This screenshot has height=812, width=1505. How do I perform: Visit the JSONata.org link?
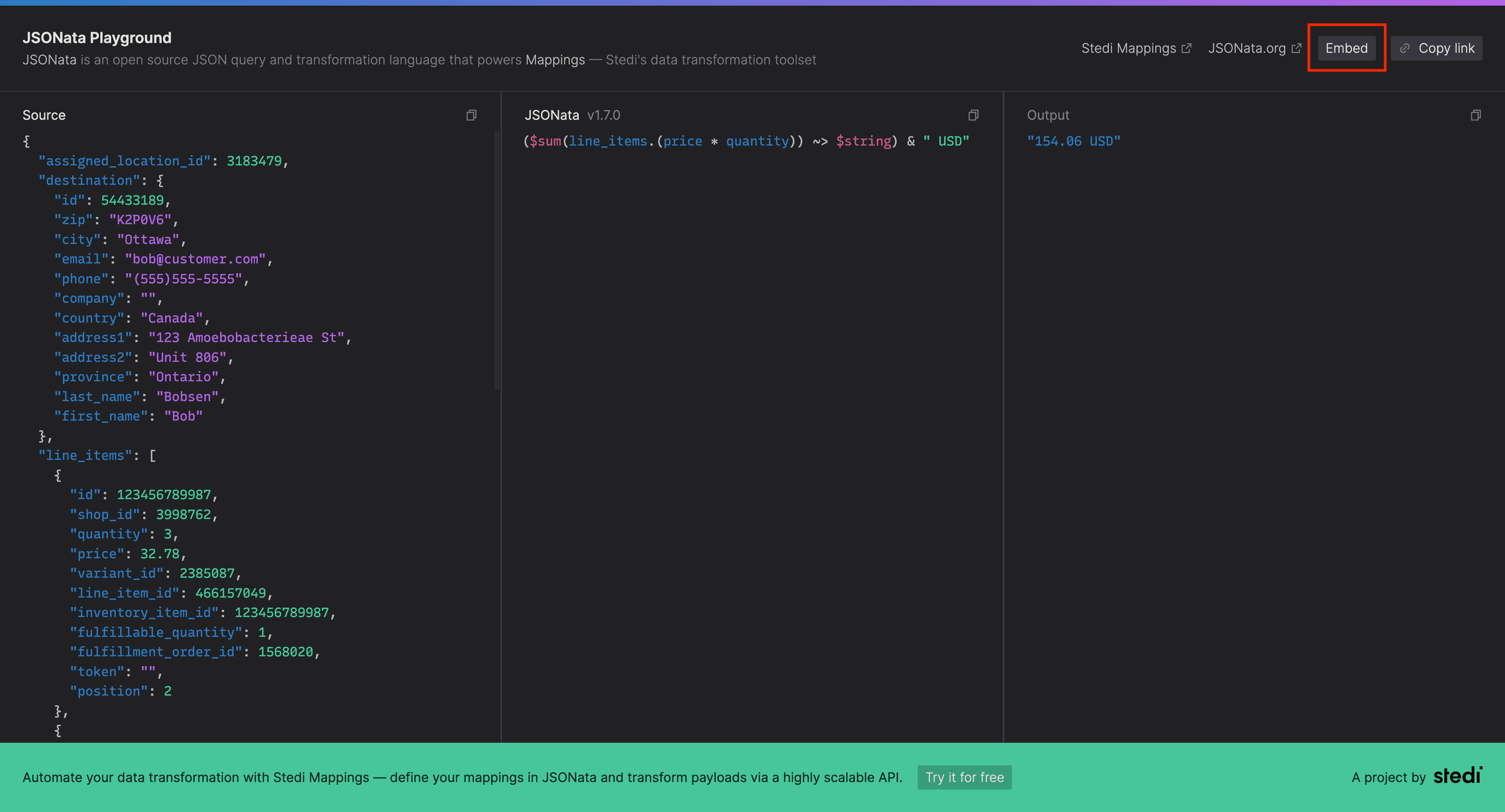(x=1247, y=49)
